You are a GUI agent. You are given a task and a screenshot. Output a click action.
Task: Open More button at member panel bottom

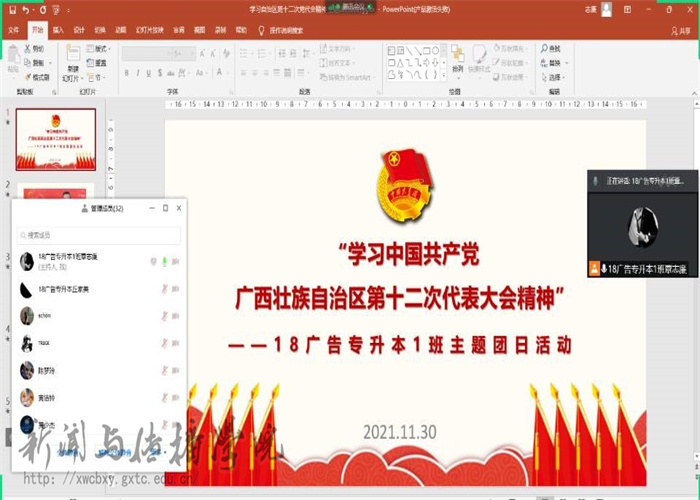[159, 453]
